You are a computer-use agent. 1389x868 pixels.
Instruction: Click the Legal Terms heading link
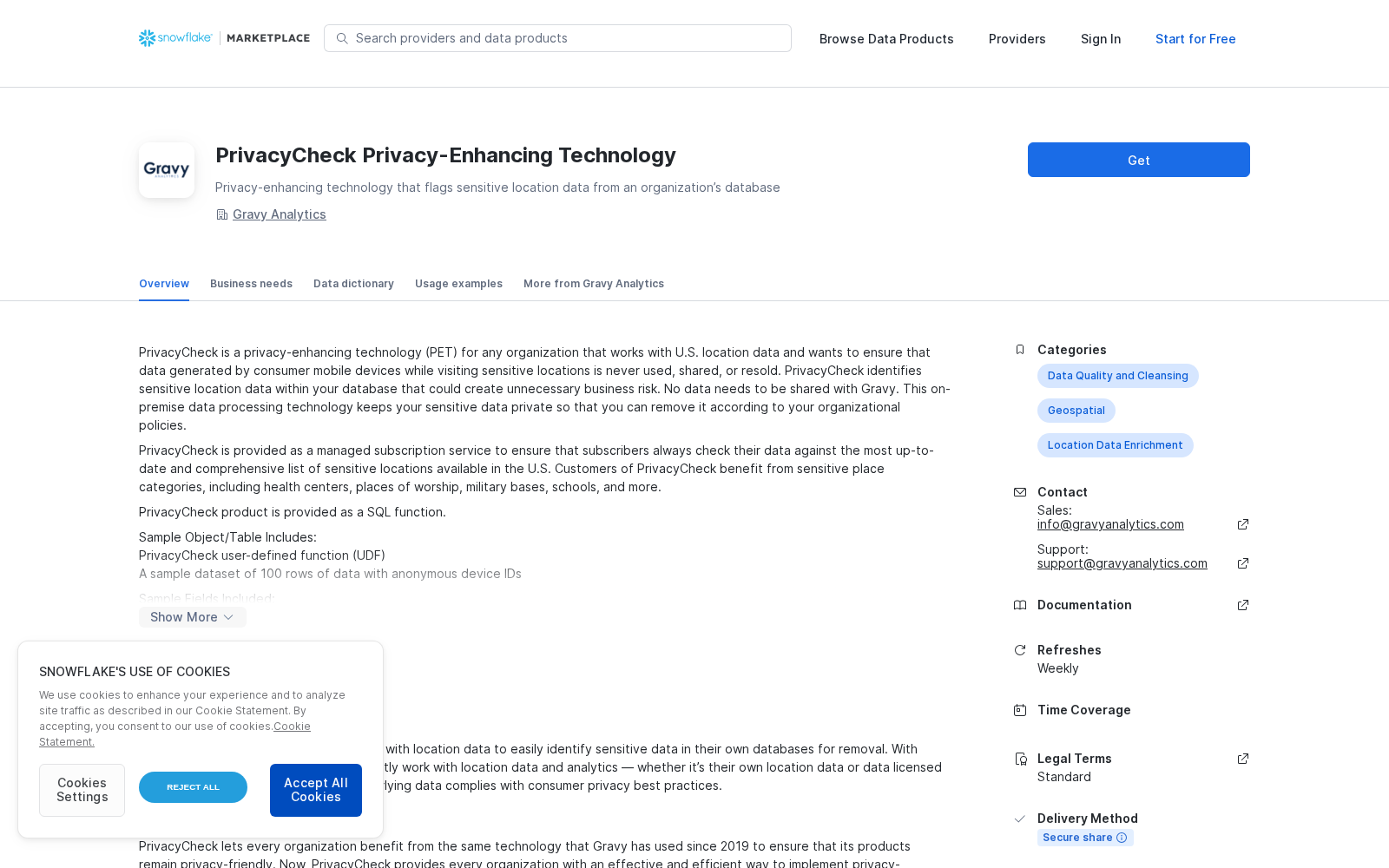[x=1075, y=759]
